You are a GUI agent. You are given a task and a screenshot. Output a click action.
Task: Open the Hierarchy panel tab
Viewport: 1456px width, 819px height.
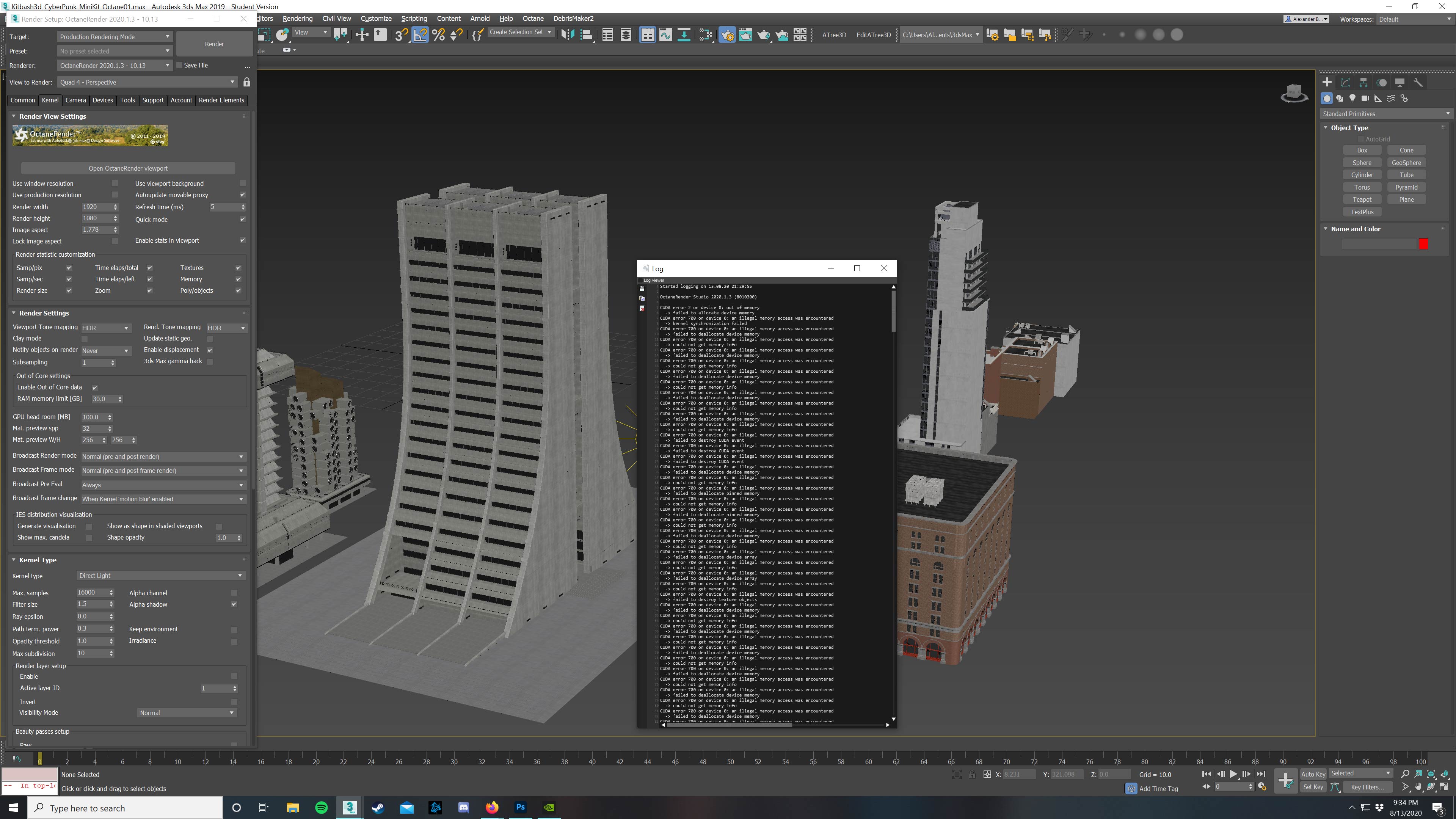1363,83
